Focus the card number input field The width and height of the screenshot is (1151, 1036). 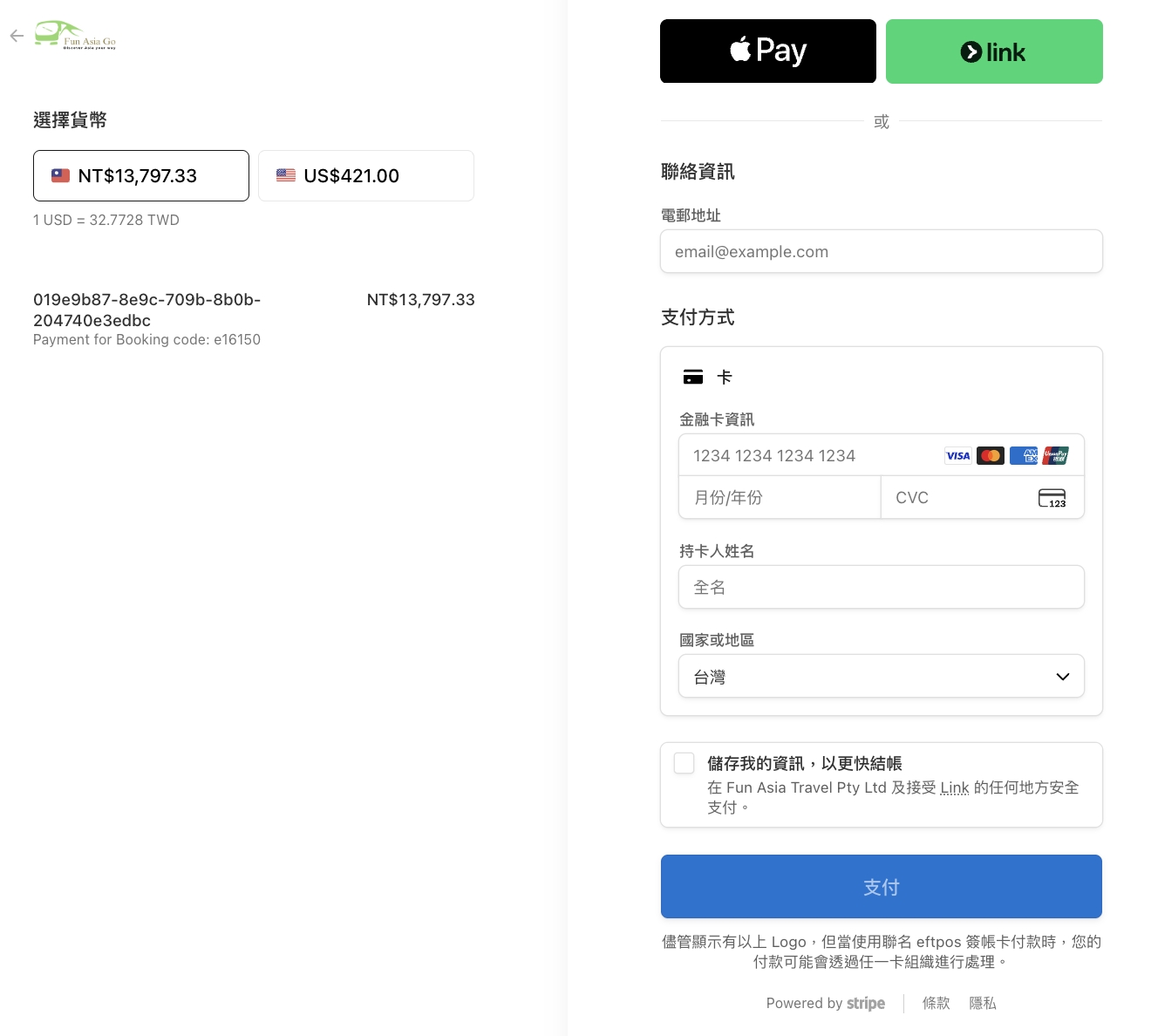[882, 455]
